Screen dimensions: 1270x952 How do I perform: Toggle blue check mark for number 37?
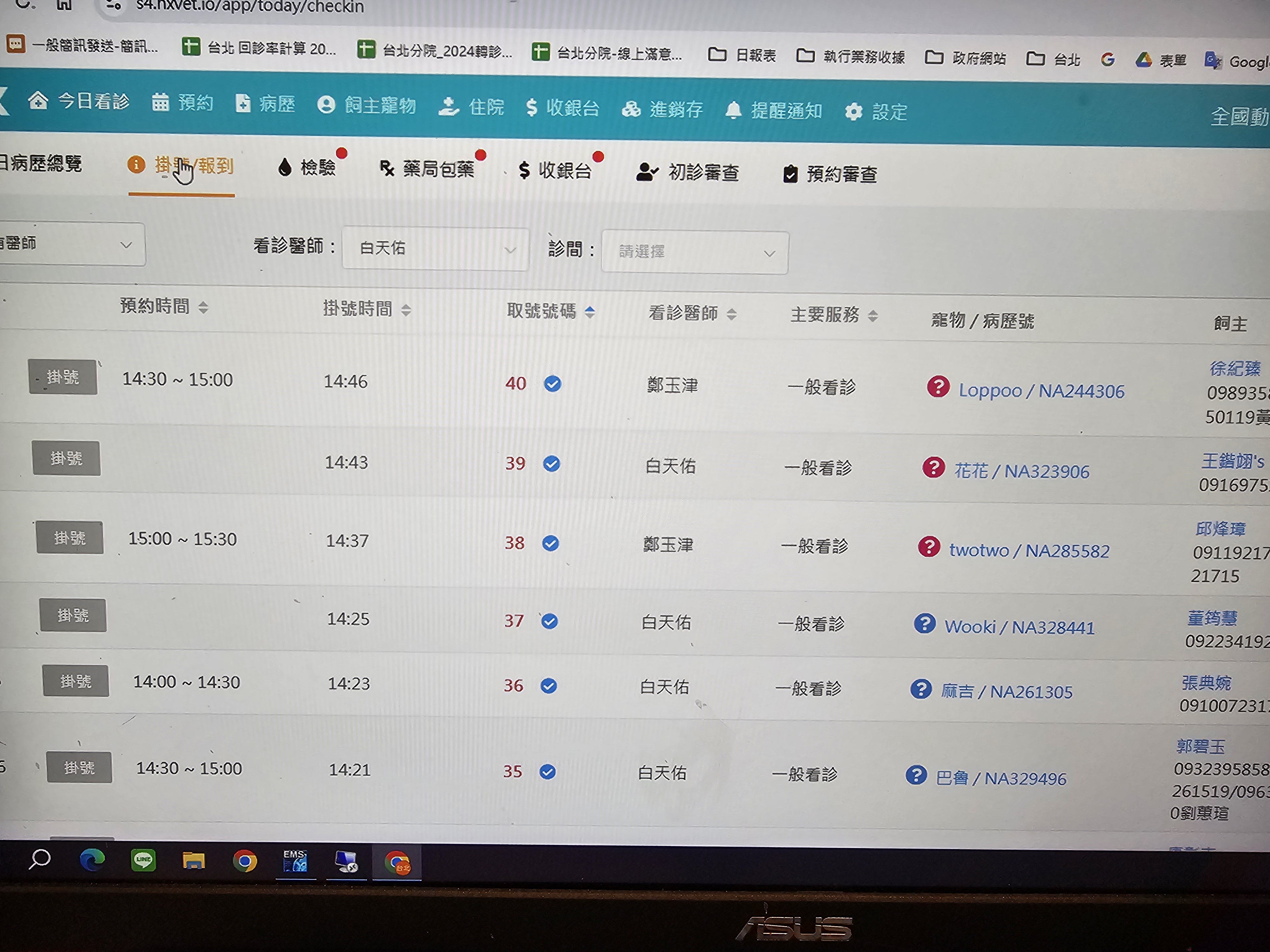point(550,621)
